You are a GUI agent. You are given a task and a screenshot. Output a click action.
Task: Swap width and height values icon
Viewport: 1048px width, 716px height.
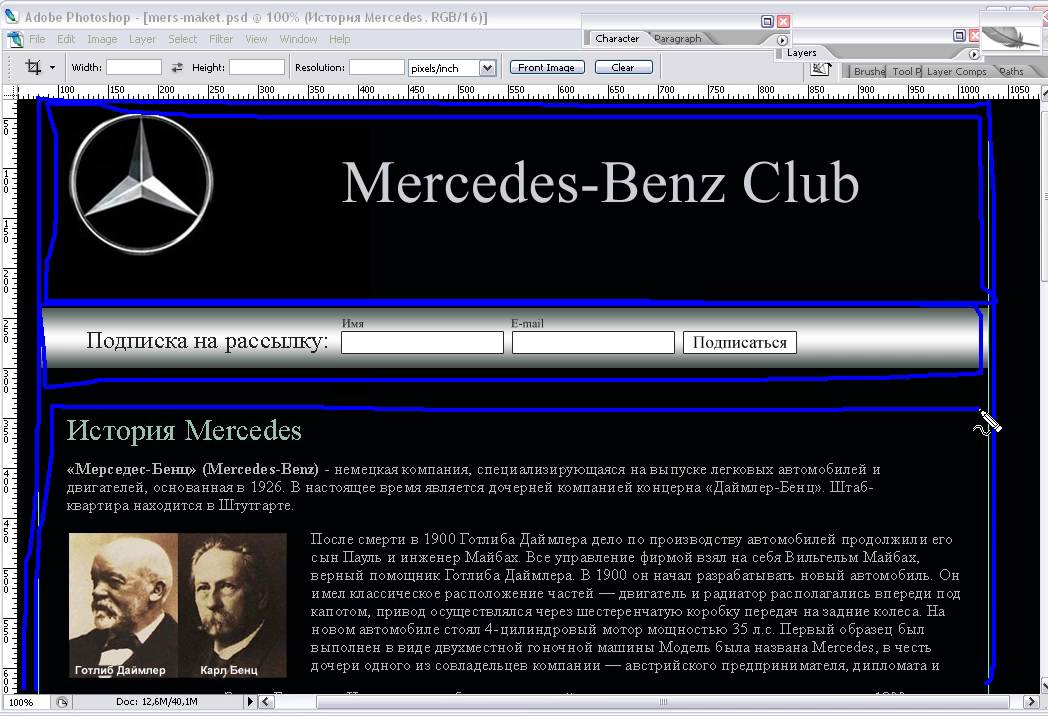177,68
